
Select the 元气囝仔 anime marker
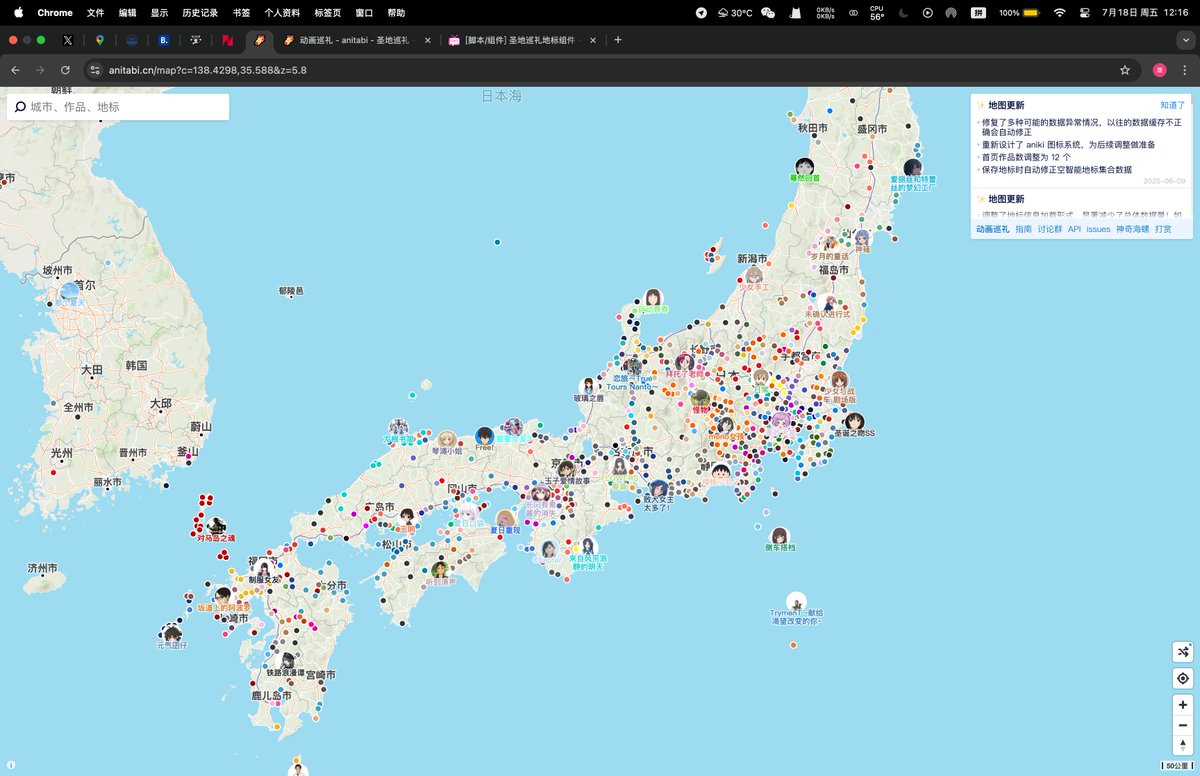tap(172, 635)
